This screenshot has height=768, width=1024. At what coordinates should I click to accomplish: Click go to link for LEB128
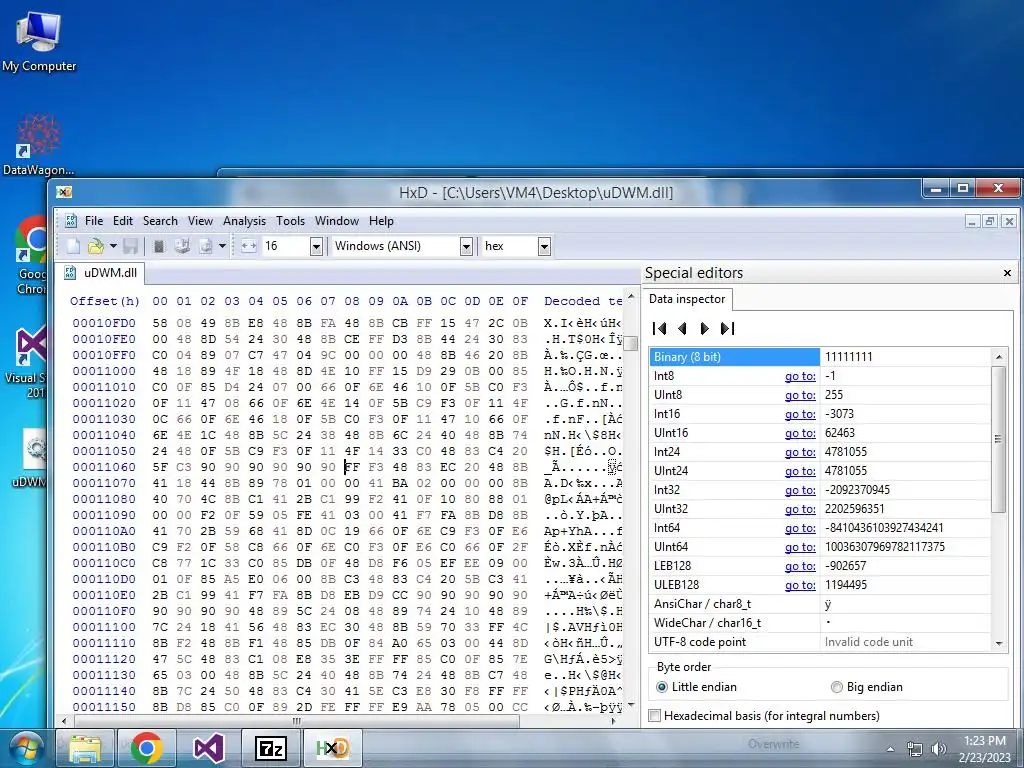(800, 566)
